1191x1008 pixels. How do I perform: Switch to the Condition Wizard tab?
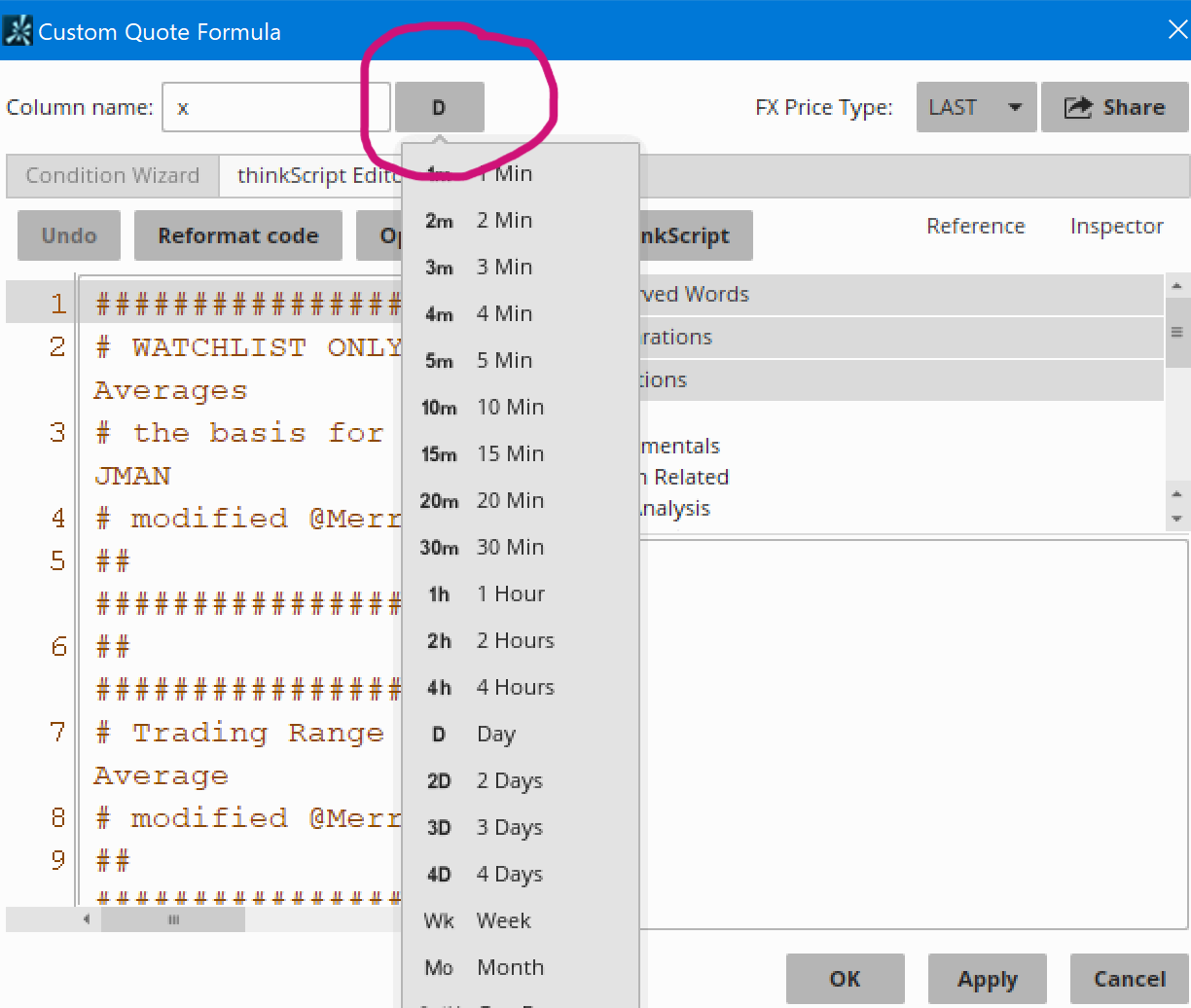[113, 175]
